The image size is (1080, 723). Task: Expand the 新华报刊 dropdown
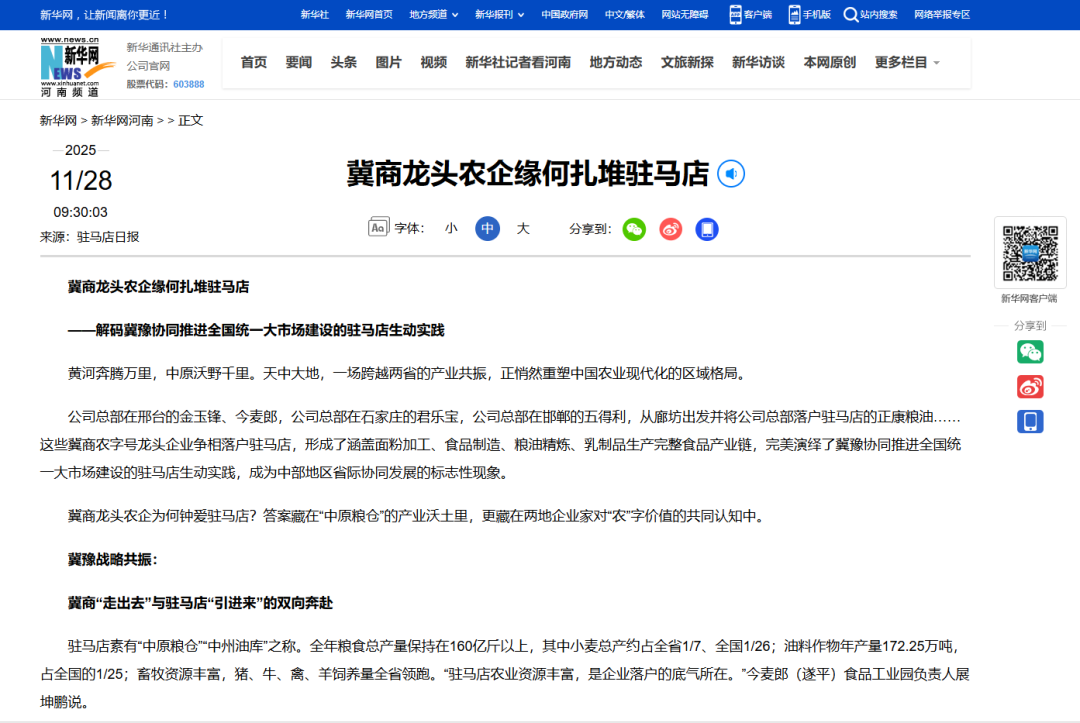tap(500, 15)
